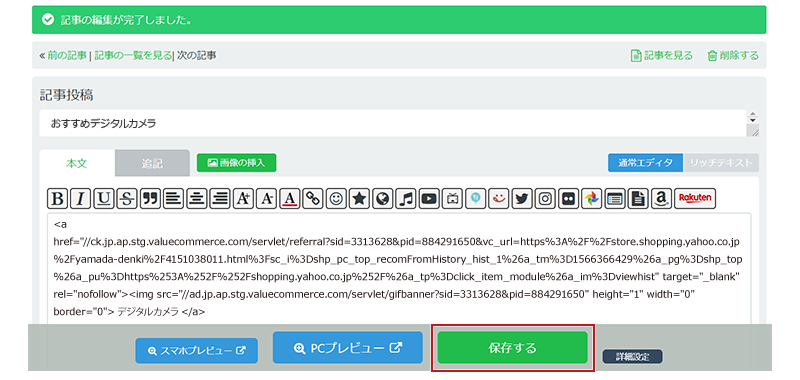Image resolution: width=800 pixels, height=380 pixels.
Task: Click 削除する to delete the article
Action: (x=733, y=56)
